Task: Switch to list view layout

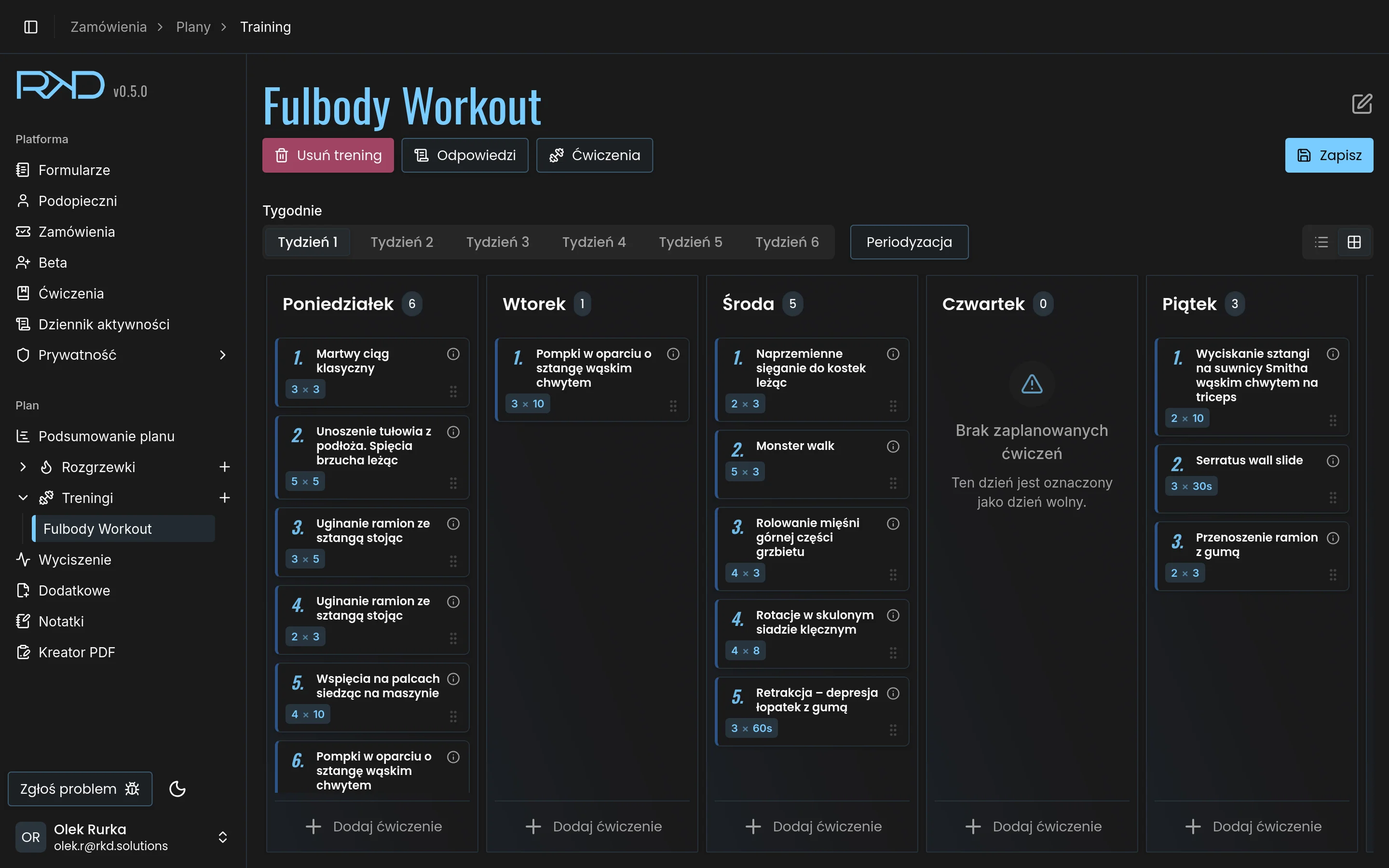Action: [1321, 242]
